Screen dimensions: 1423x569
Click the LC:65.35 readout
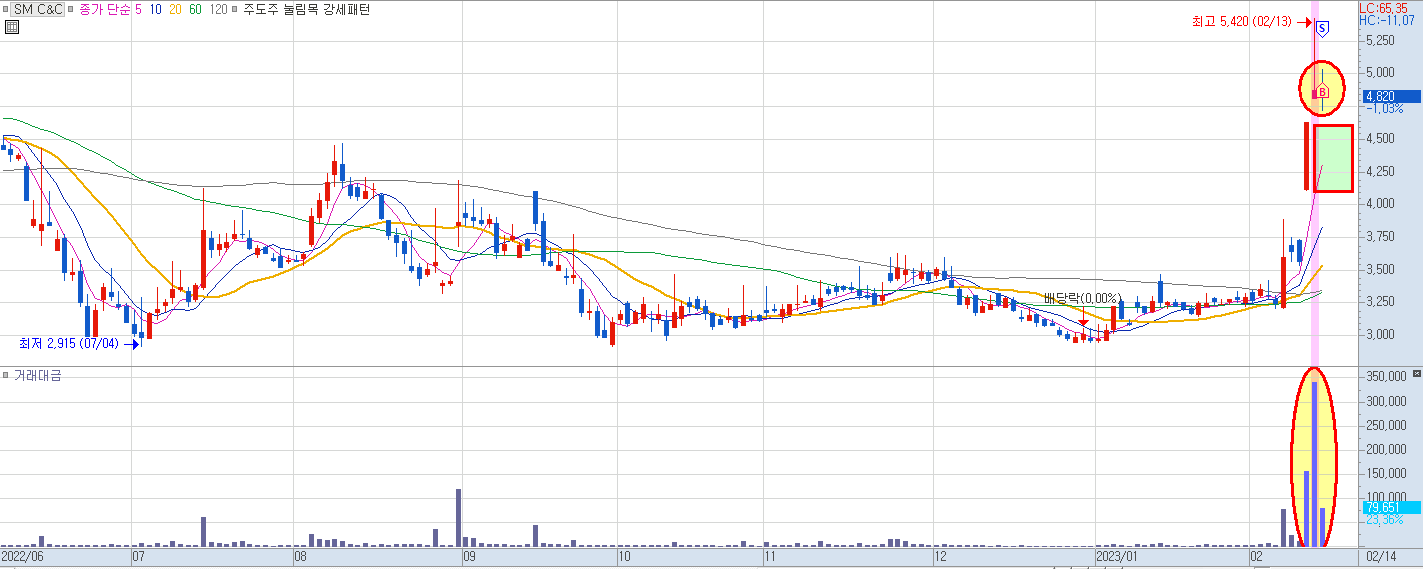click(1384, 8)
